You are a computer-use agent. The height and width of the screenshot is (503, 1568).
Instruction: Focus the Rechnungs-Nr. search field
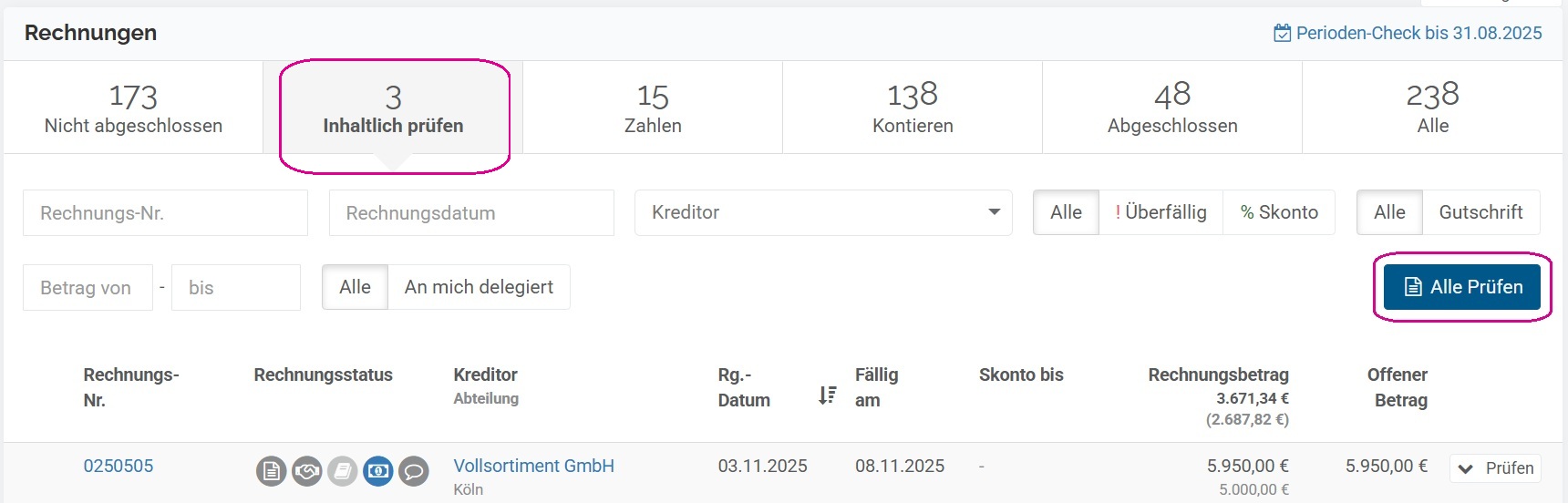click(x=165, y=213)
